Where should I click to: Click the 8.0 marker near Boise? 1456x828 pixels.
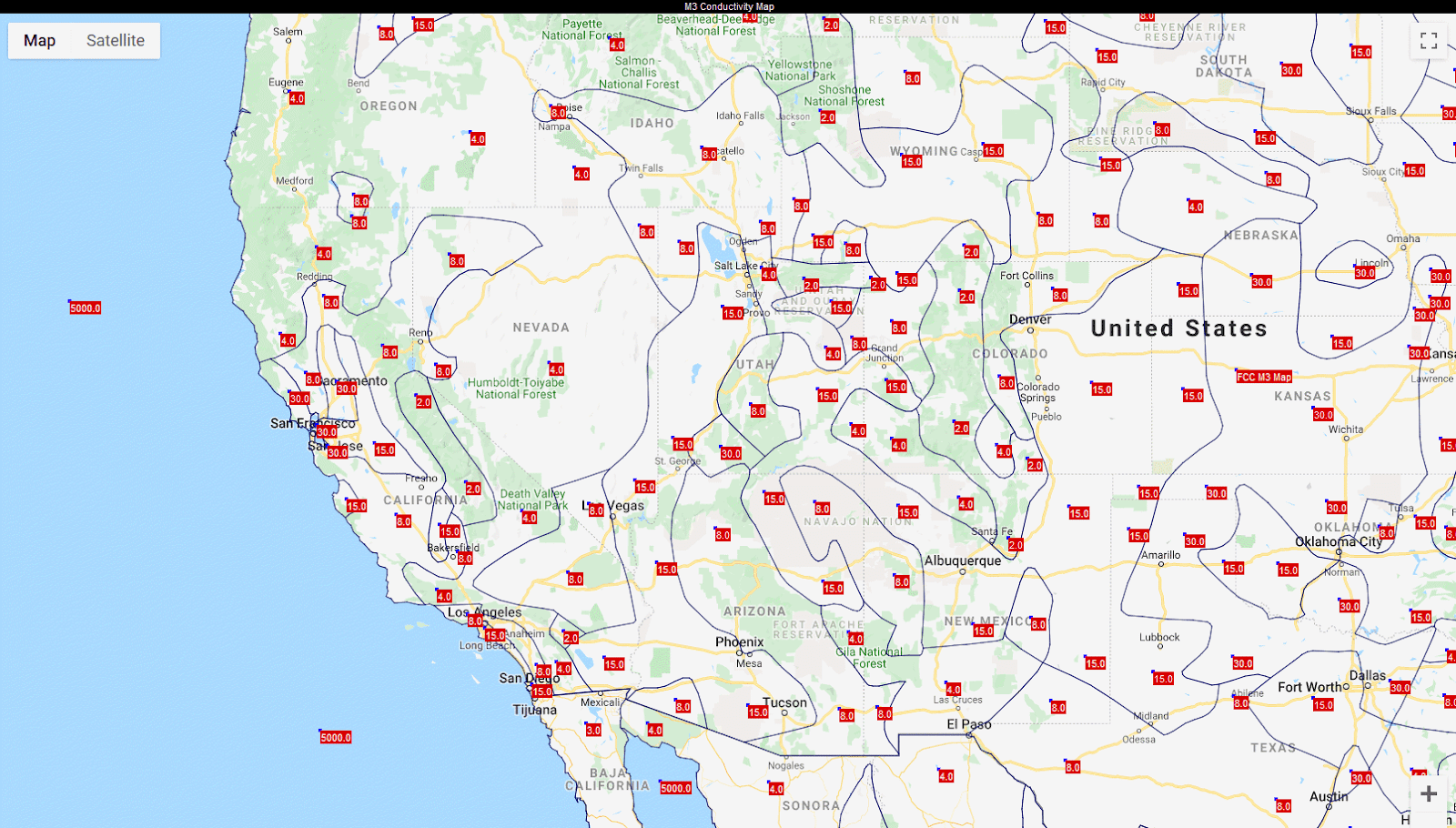point(558,113)
